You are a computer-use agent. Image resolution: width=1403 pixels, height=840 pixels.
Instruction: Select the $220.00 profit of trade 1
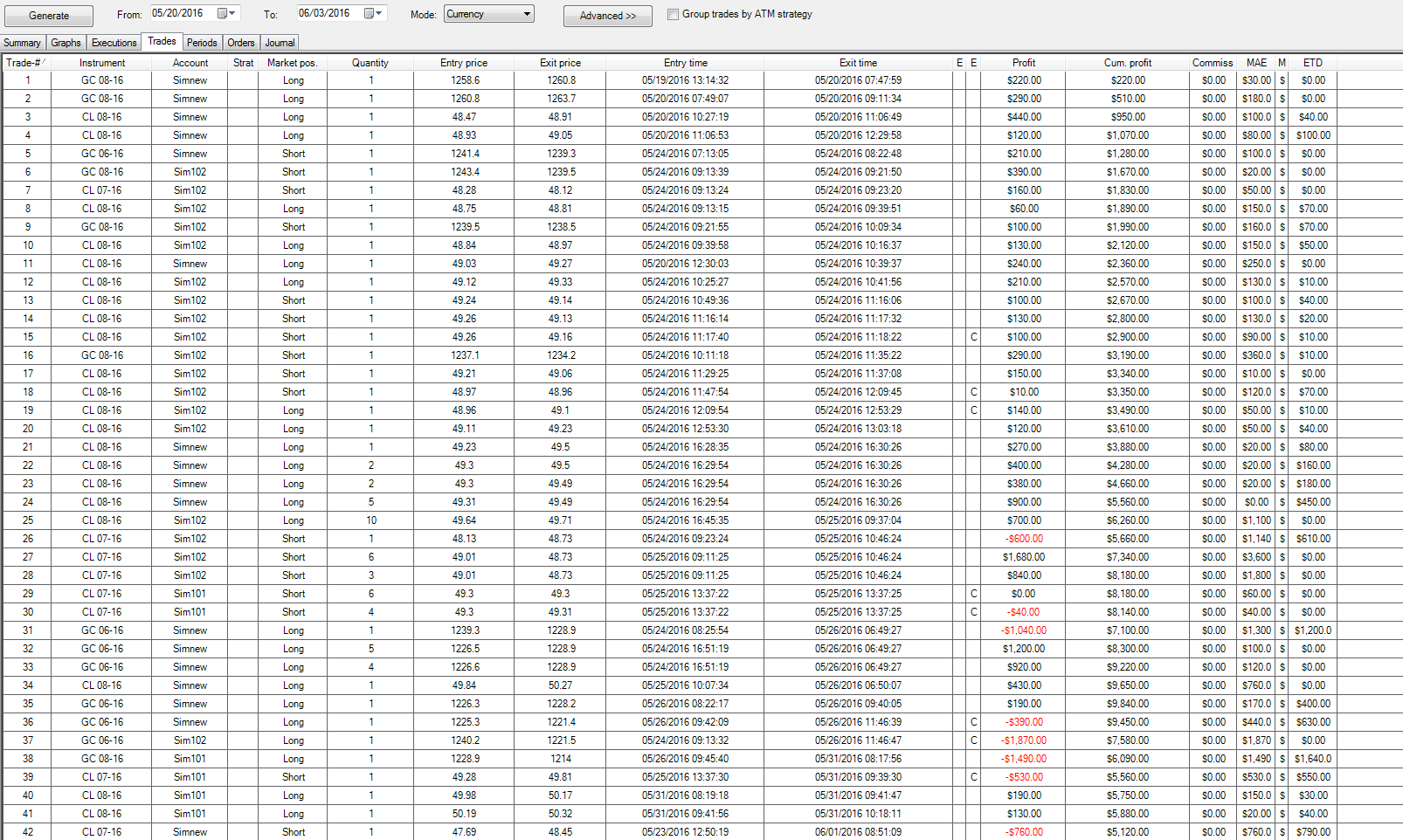point(1024,80)
